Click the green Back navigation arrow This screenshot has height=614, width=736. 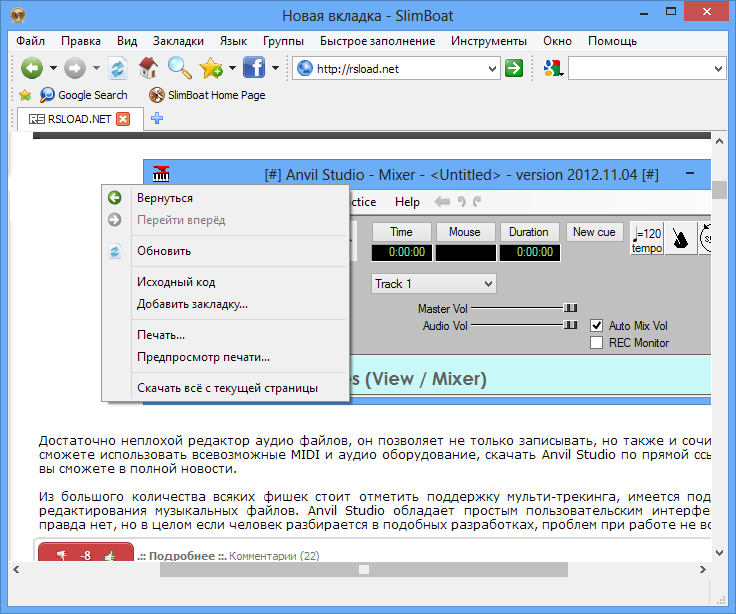[31, 69]
